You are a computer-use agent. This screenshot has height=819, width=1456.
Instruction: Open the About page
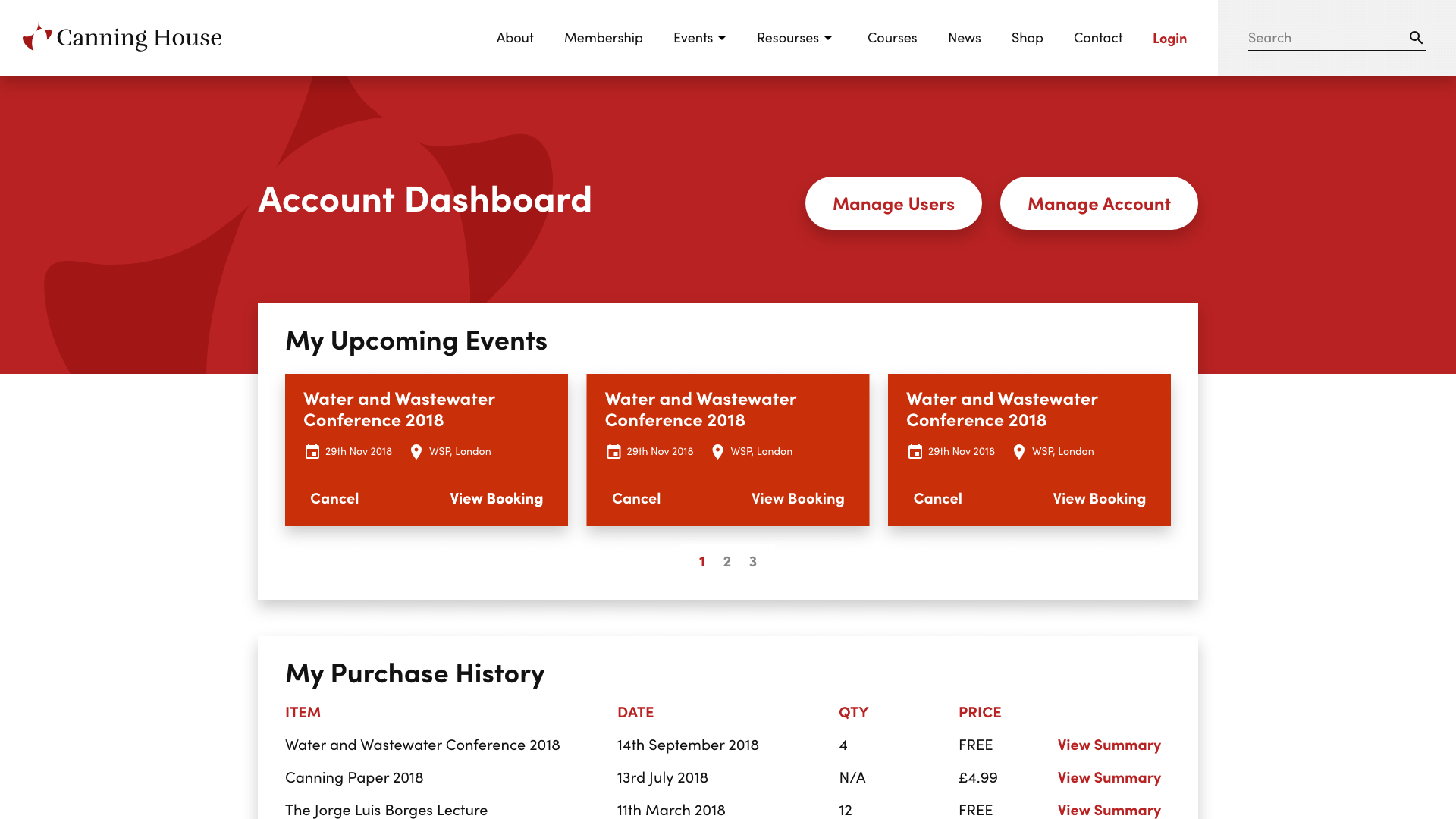pyautogui.click(x=515, y=38)
